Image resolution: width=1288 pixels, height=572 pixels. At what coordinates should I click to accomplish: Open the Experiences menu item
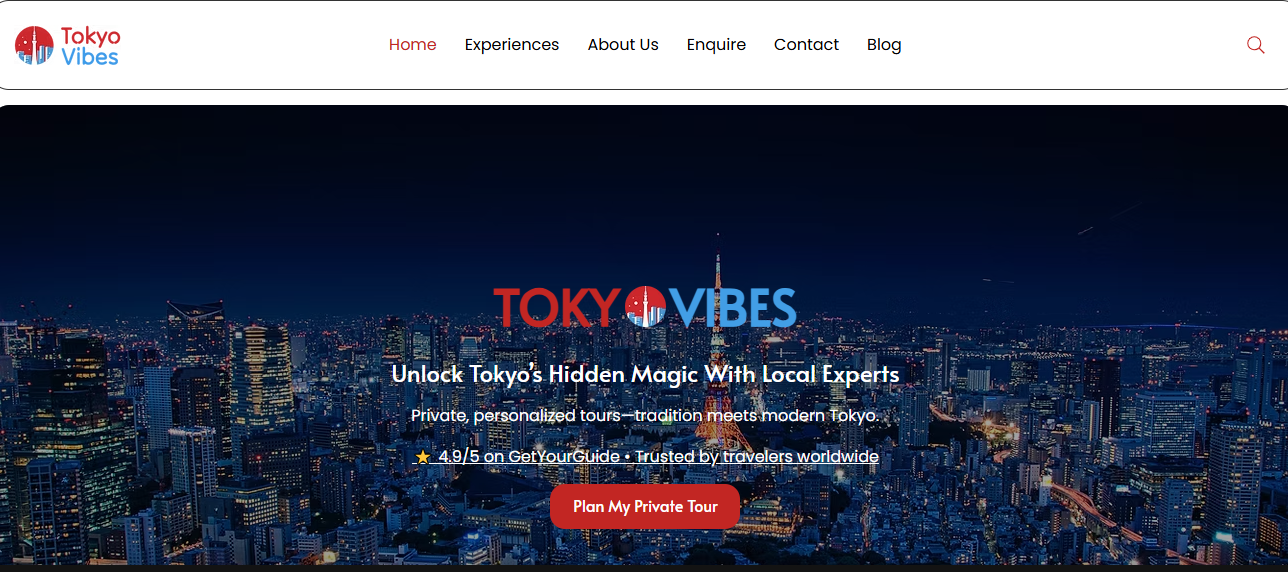click(x=512, y=45)
